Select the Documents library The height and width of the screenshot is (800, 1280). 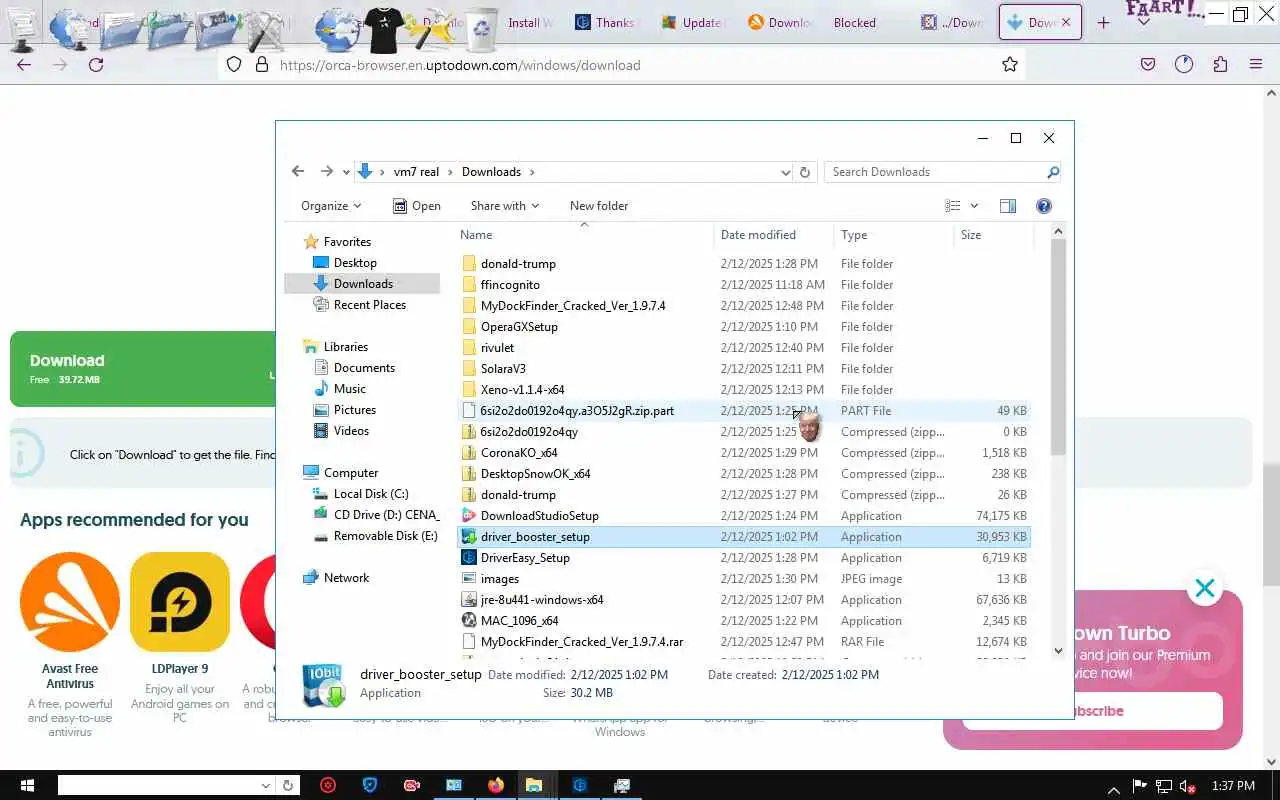point(364,368)
